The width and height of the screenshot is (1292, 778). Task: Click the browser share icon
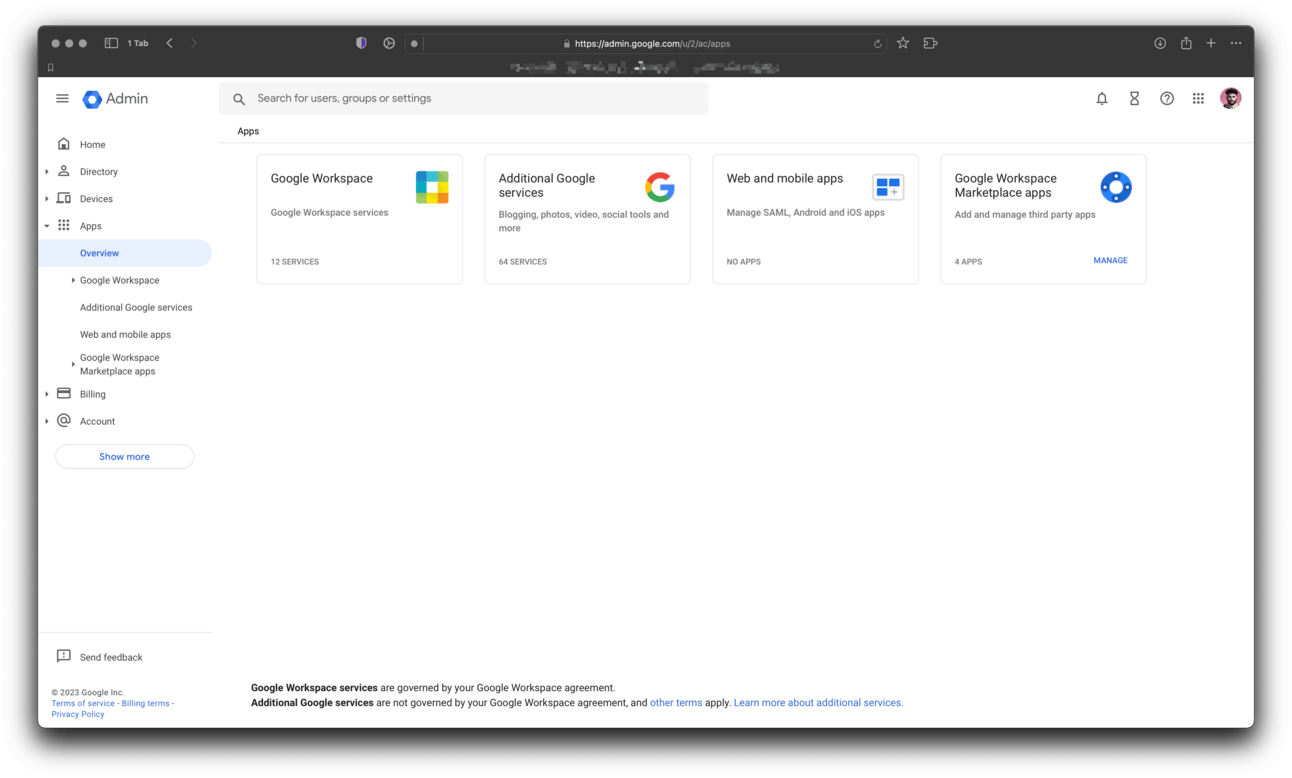1186,43
